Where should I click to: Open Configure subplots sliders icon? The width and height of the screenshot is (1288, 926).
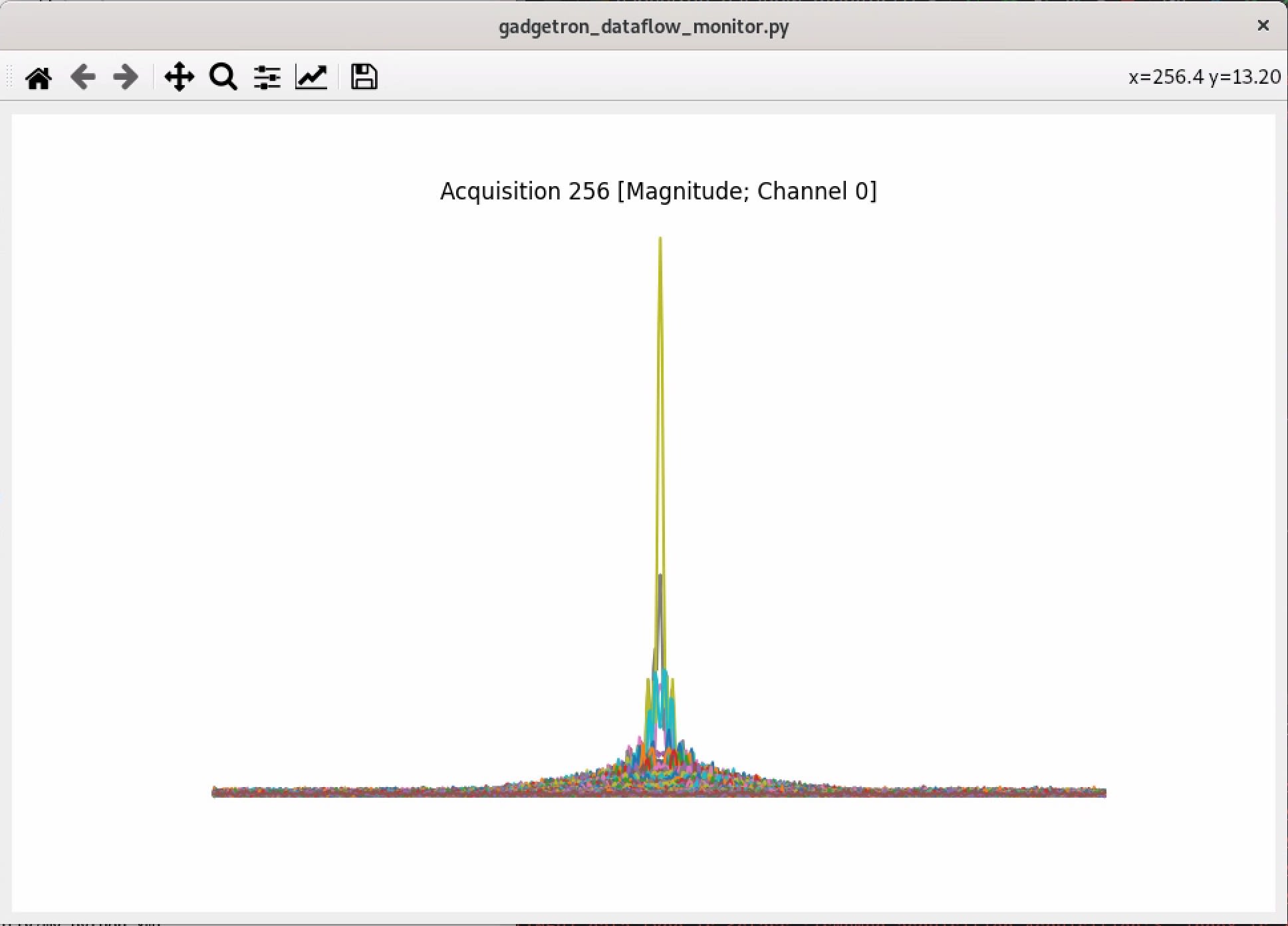(267, 77)
